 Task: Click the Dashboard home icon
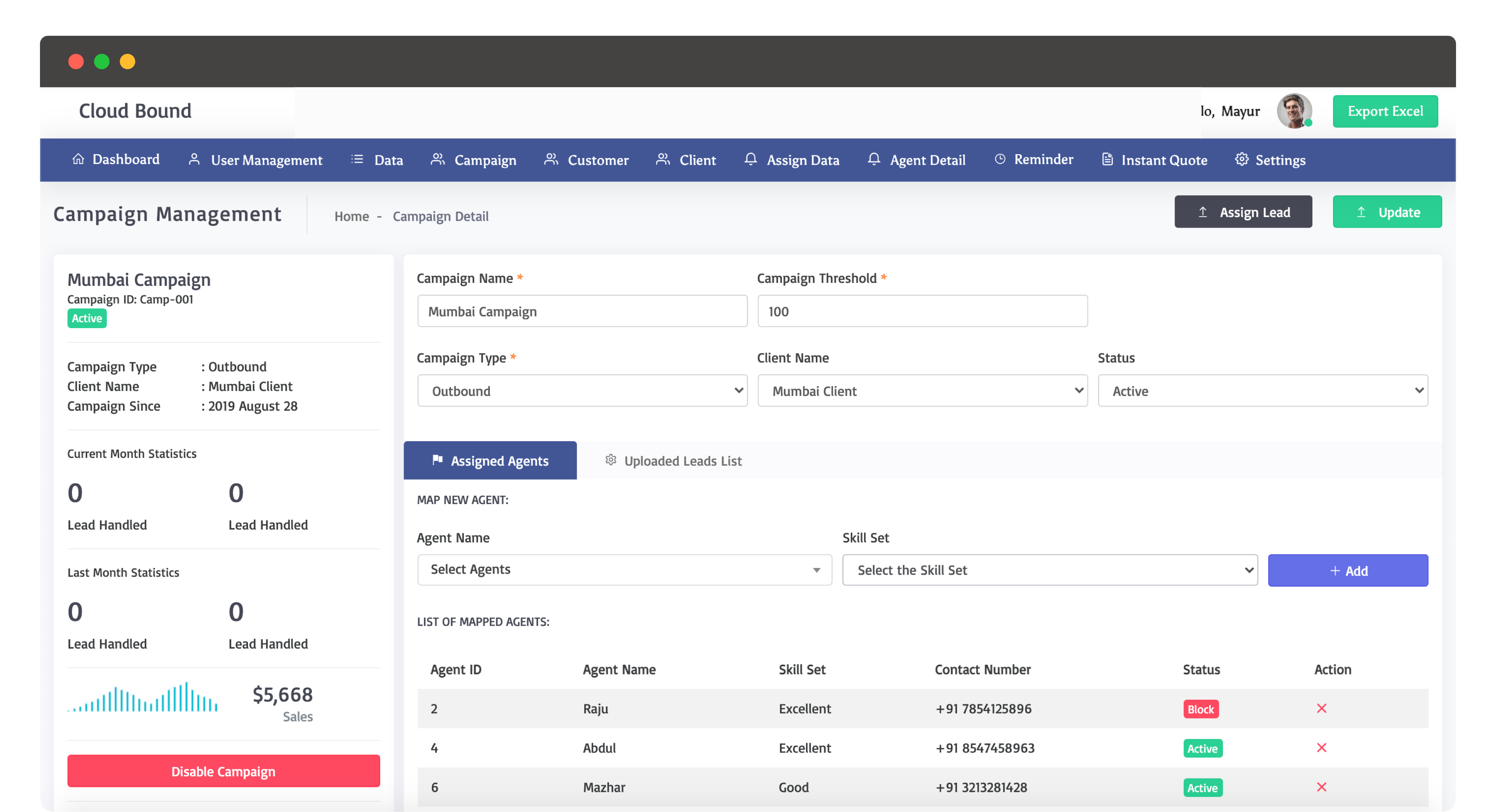tap(78, 159)
